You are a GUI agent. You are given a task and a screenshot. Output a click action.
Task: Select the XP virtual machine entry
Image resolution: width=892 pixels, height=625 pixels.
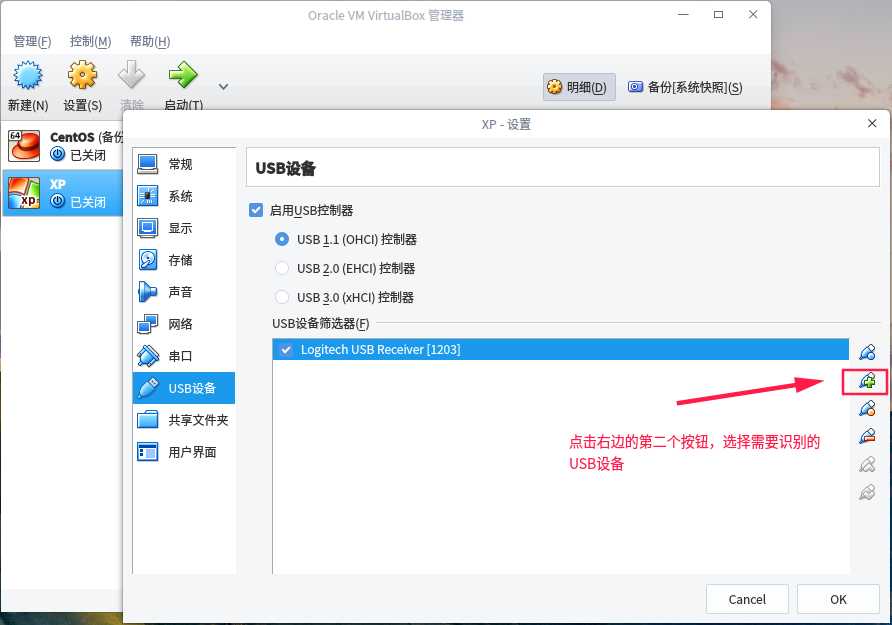pos(63,193)
